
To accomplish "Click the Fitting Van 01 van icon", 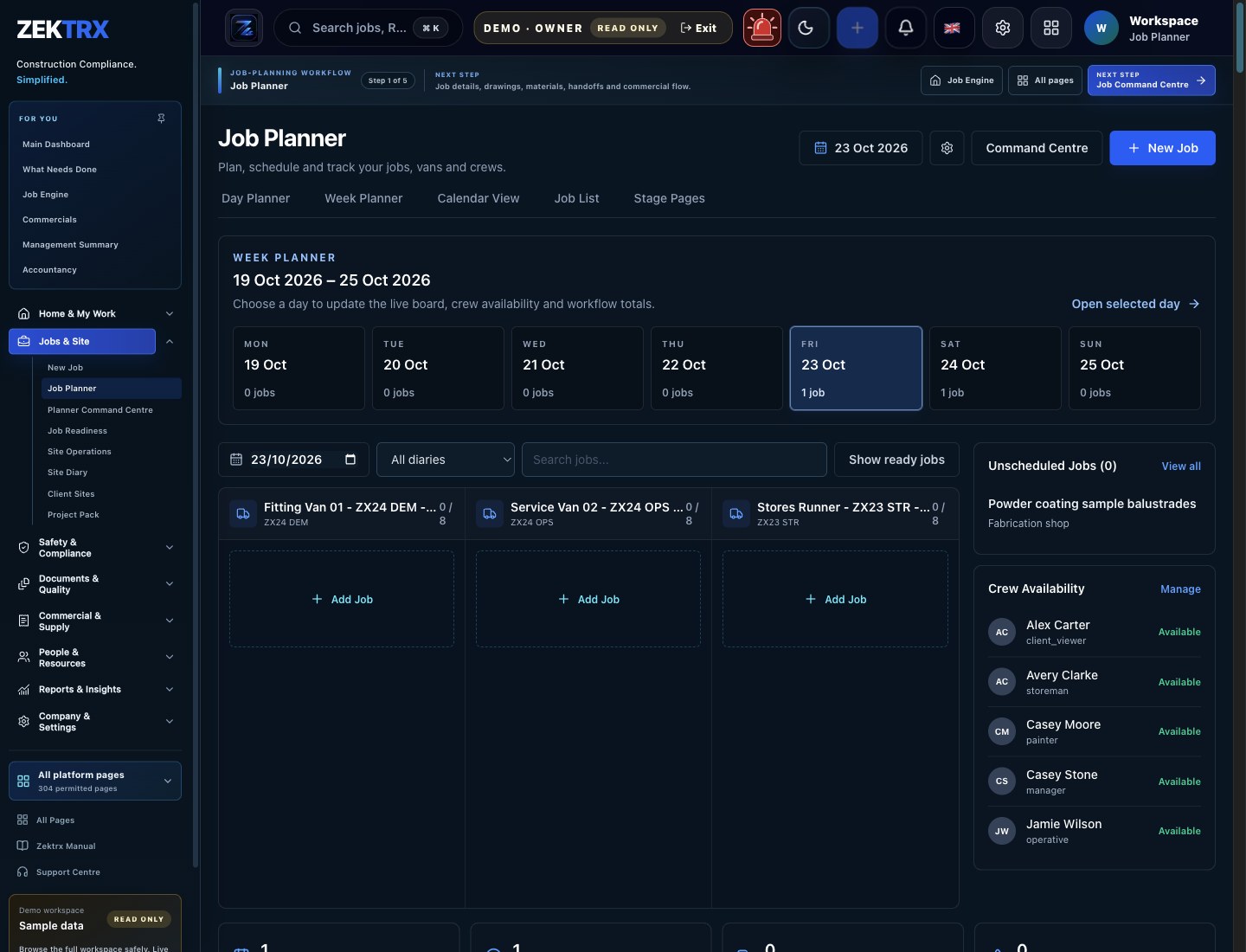I will [x=243, y=514].
